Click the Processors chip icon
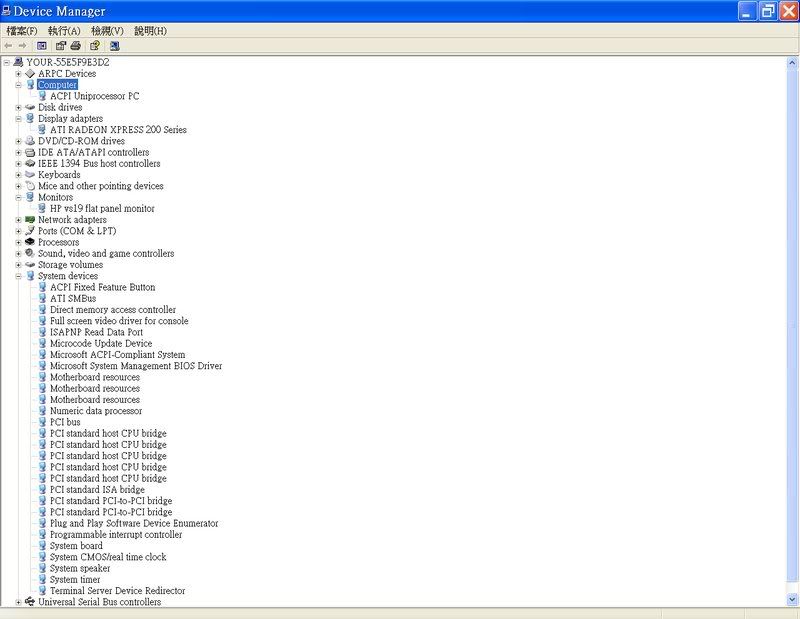 30,242
